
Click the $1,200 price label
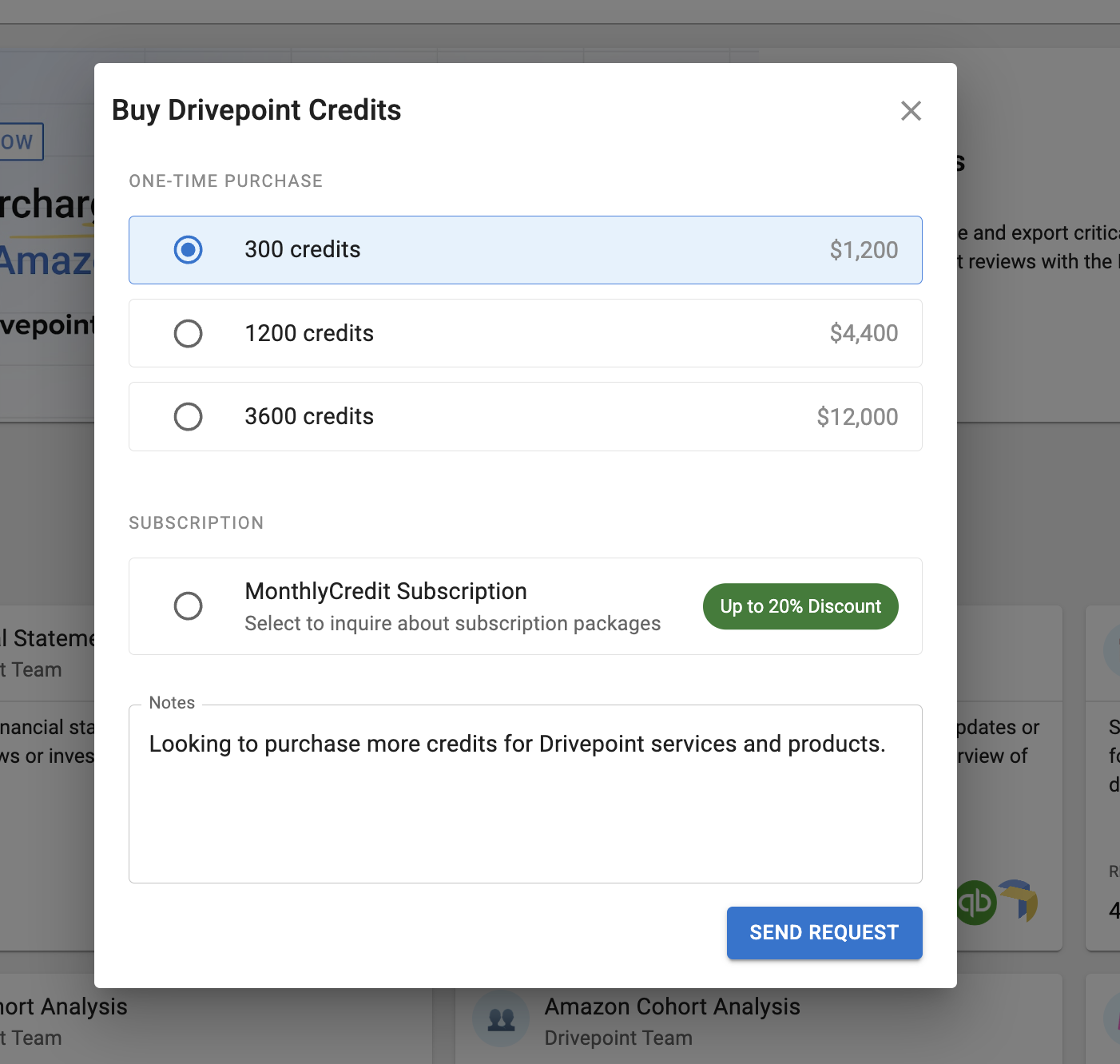tap(863, 250)
